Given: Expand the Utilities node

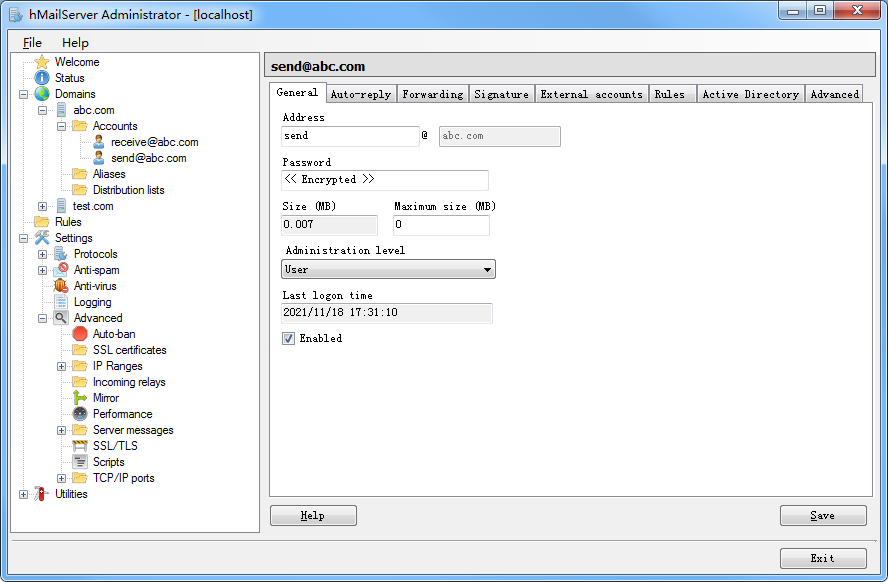Looking at the screenshot, I should 23,494.
